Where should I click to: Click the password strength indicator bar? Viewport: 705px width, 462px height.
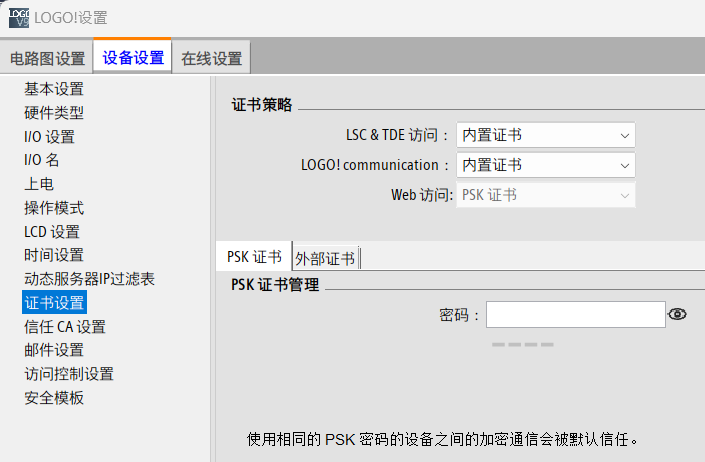coord(522,345)
